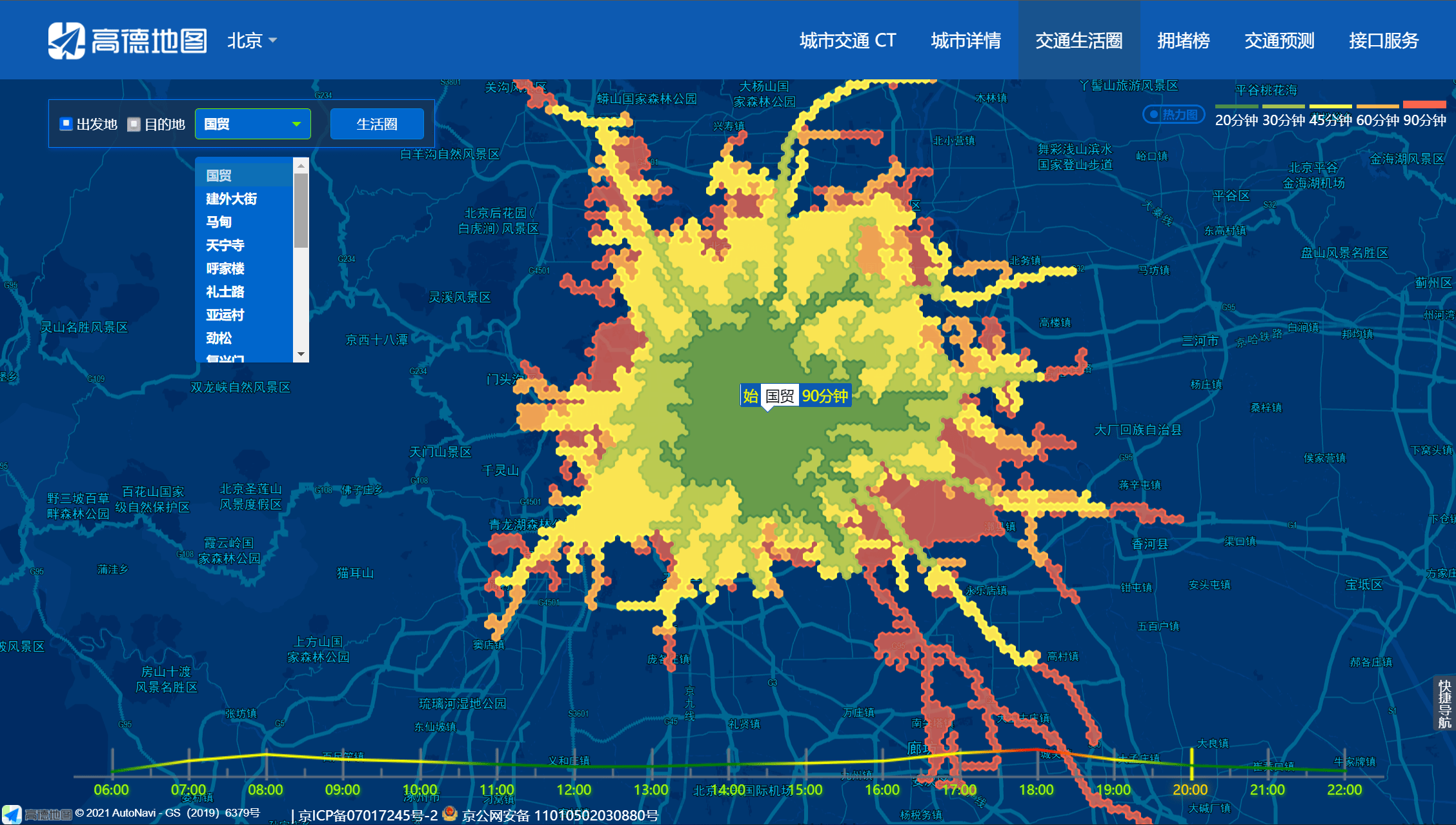Select 21:00 on the timeline
This screenshot has height=825, width=1456.
pyautogui.click(x=1268, y=790)
